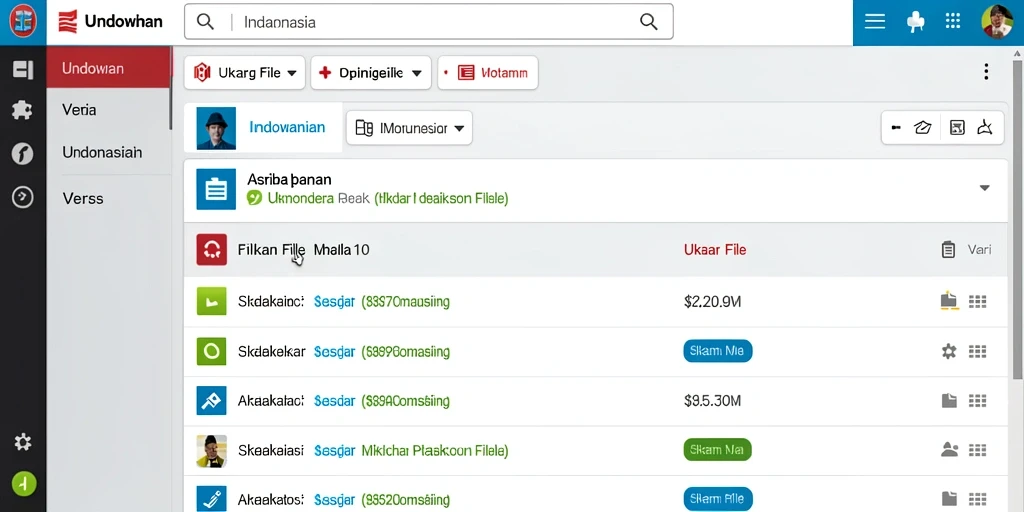Screen dimensions: 1024x512
Task: Collapse the Asriba panan section arrow
Action: click(x=985, y=188)
